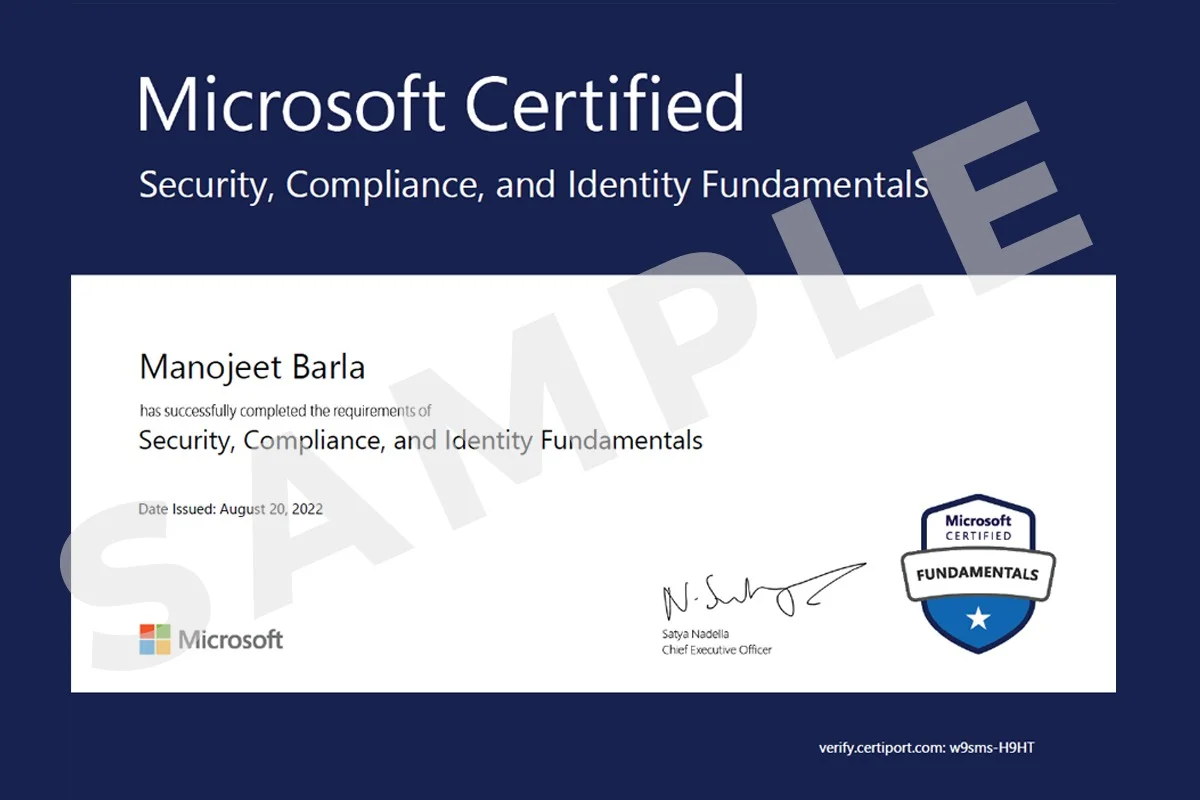Click the white star on the badge
1200x800 pixels.
click(977, 620)
